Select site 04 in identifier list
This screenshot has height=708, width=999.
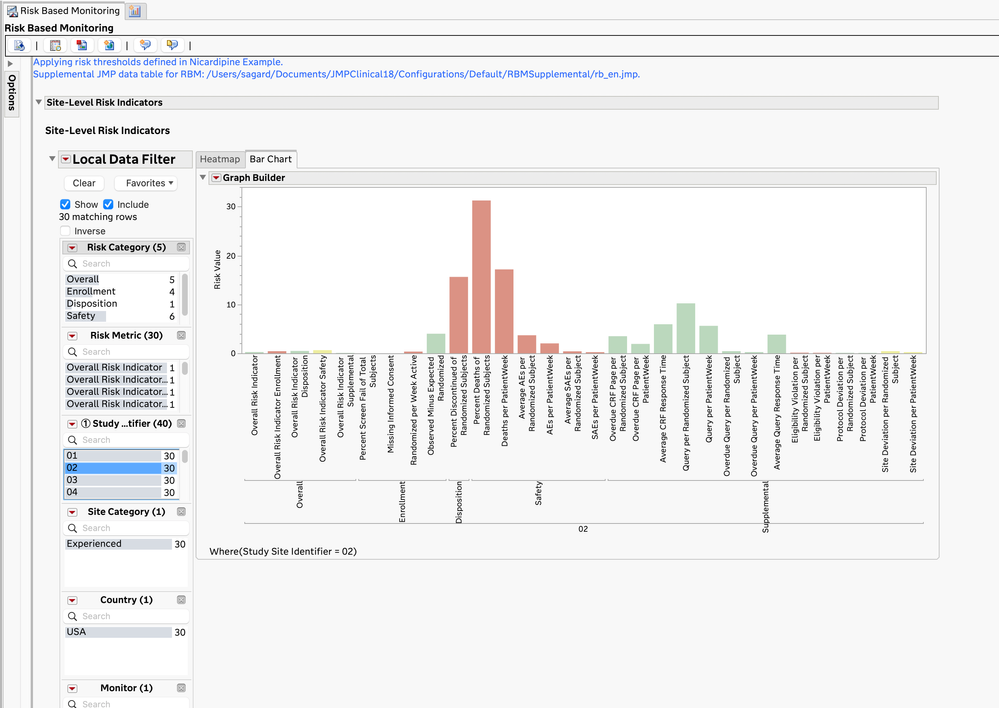pyautogui.click(x=120, y=492)
